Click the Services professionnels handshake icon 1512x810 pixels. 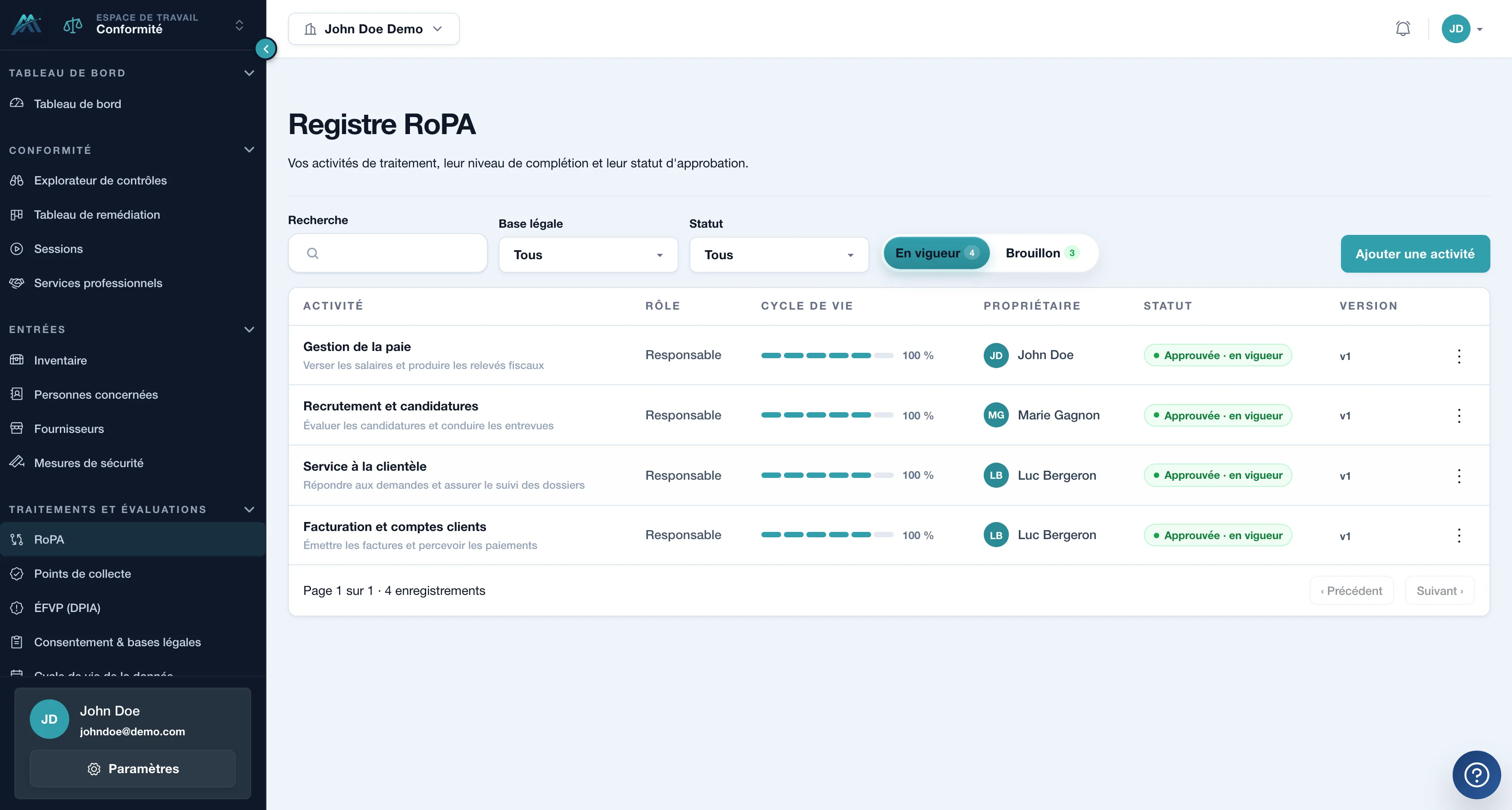click(17, 283)
